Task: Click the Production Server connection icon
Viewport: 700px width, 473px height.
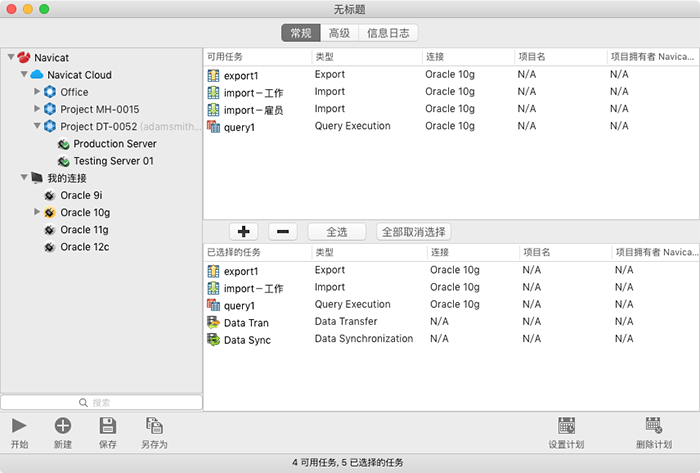Action: pyautogui.click(x=63, y=144)
